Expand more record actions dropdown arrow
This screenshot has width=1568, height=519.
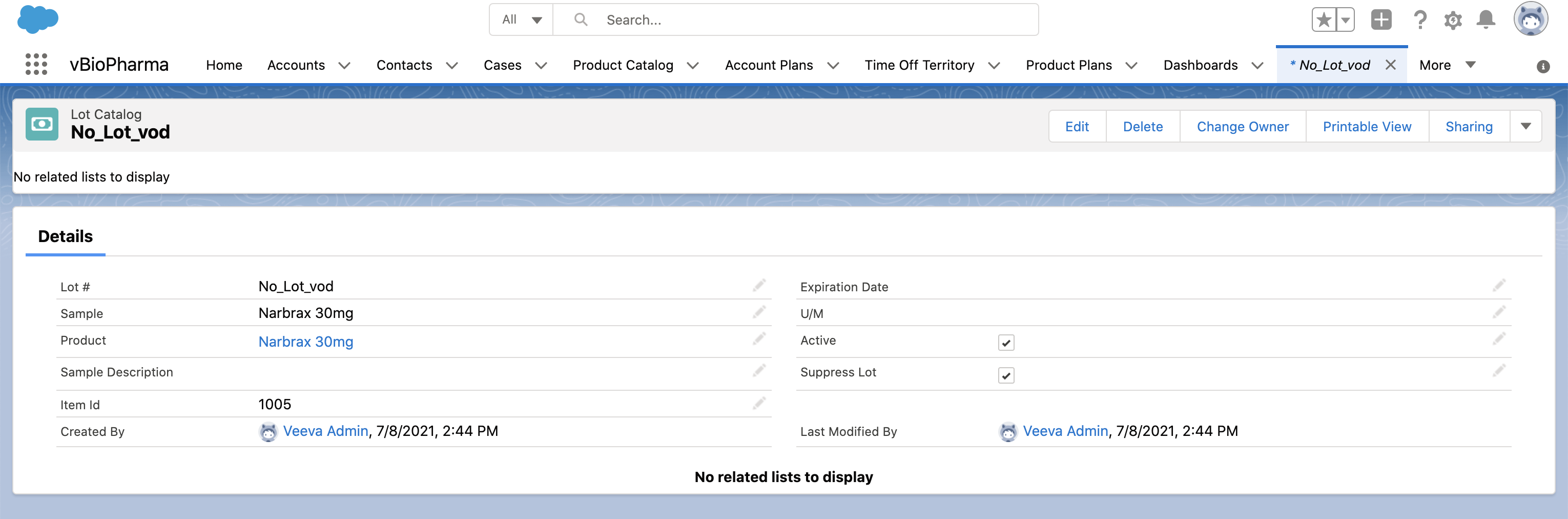point(1525,127)
